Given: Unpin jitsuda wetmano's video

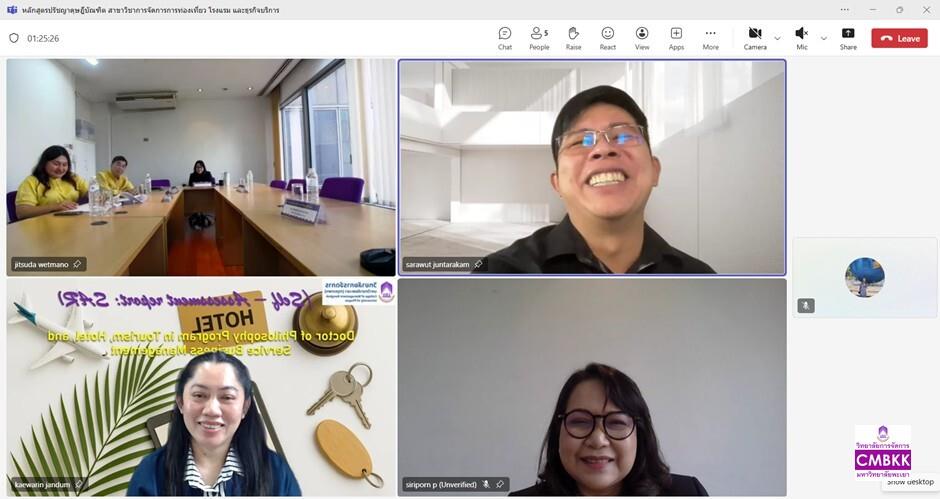Looking at the screenshot, I should [77, 264].
